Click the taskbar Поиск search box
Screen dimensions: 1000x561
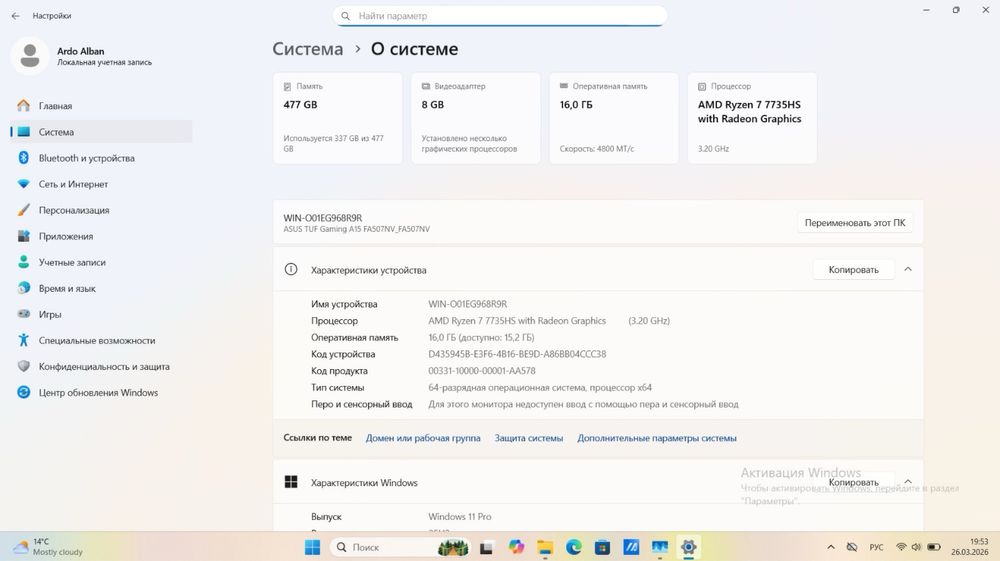401,547
